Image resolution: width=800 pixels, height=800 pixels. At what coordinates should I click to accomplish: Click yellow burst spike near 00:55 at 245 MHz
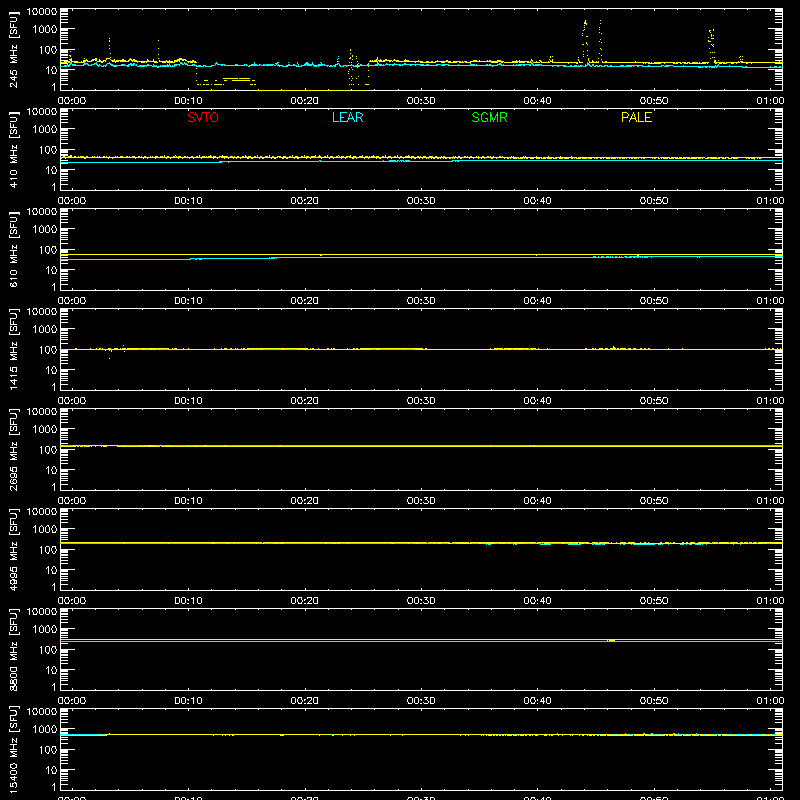(712, 46)
